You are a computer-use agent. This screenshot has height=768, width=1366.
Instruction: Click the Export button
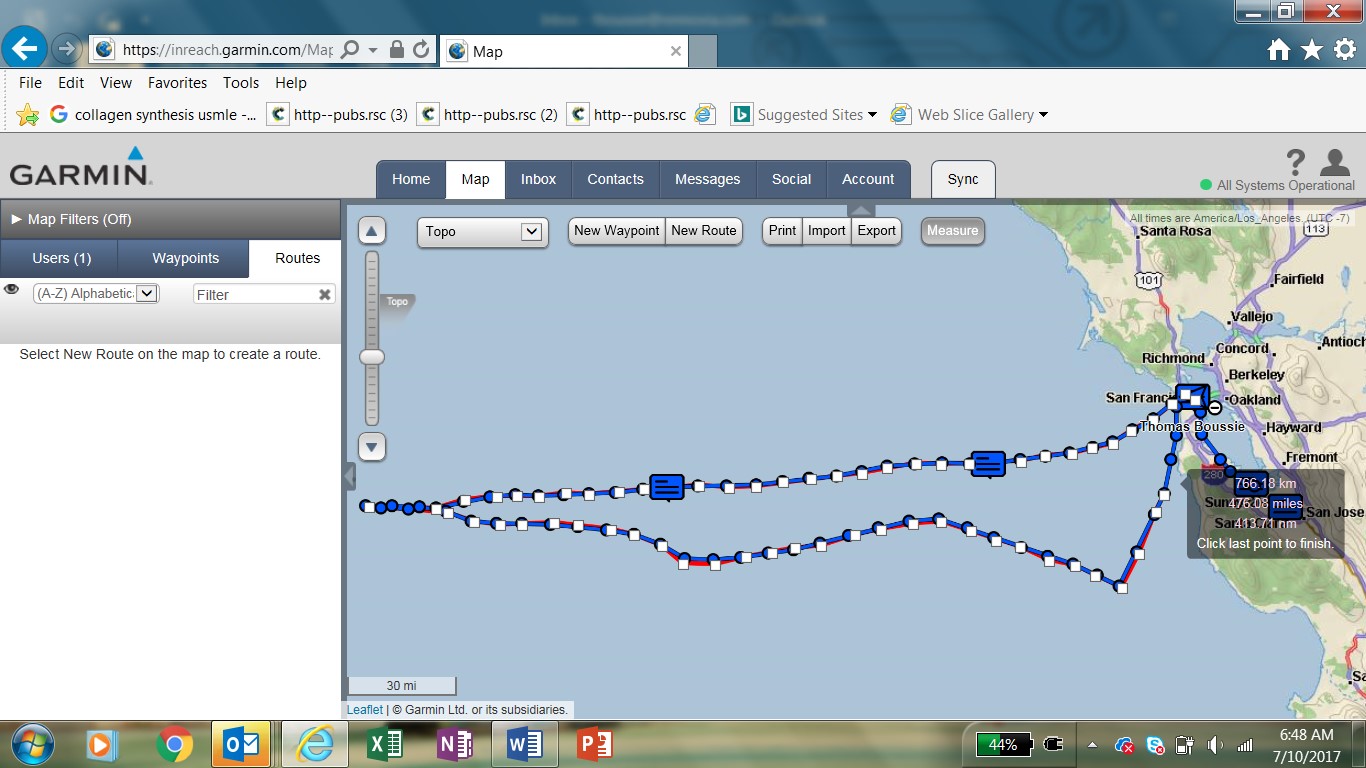tap(876, 231)
